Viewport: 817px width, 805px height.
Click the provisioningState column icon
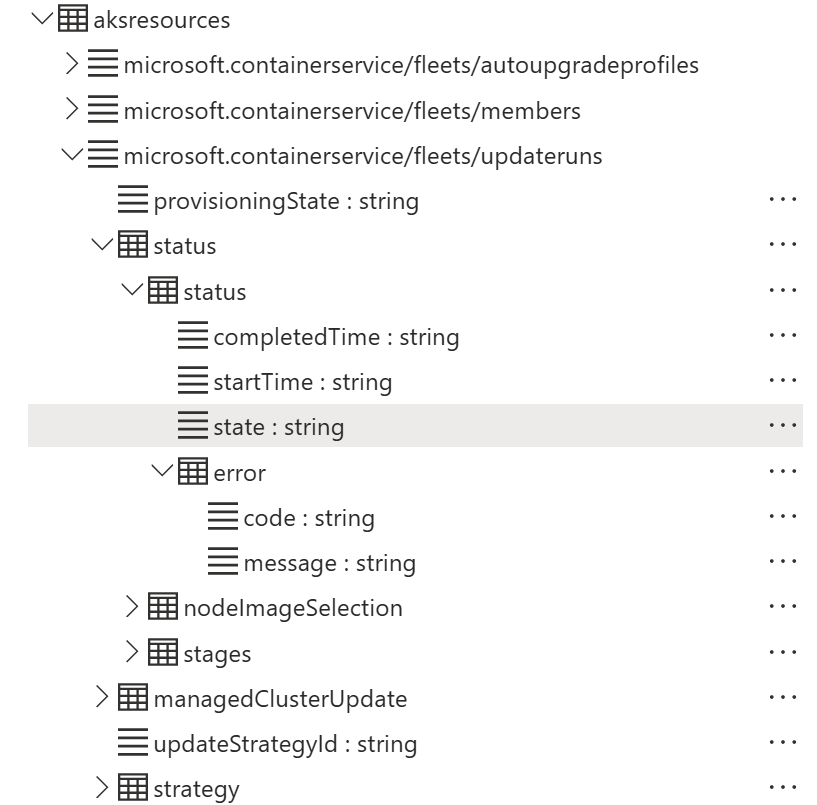(x=133, y=201)
